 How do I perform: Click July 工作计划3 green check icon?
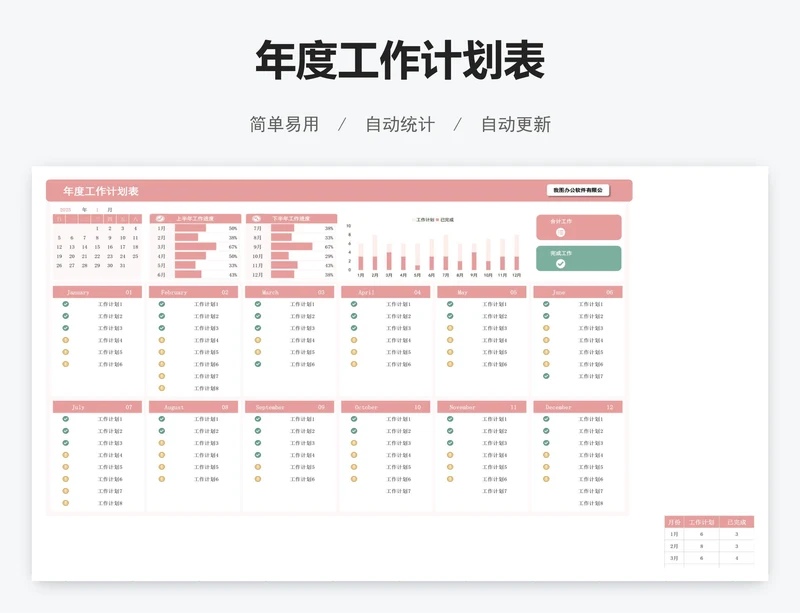click(65, 443)
